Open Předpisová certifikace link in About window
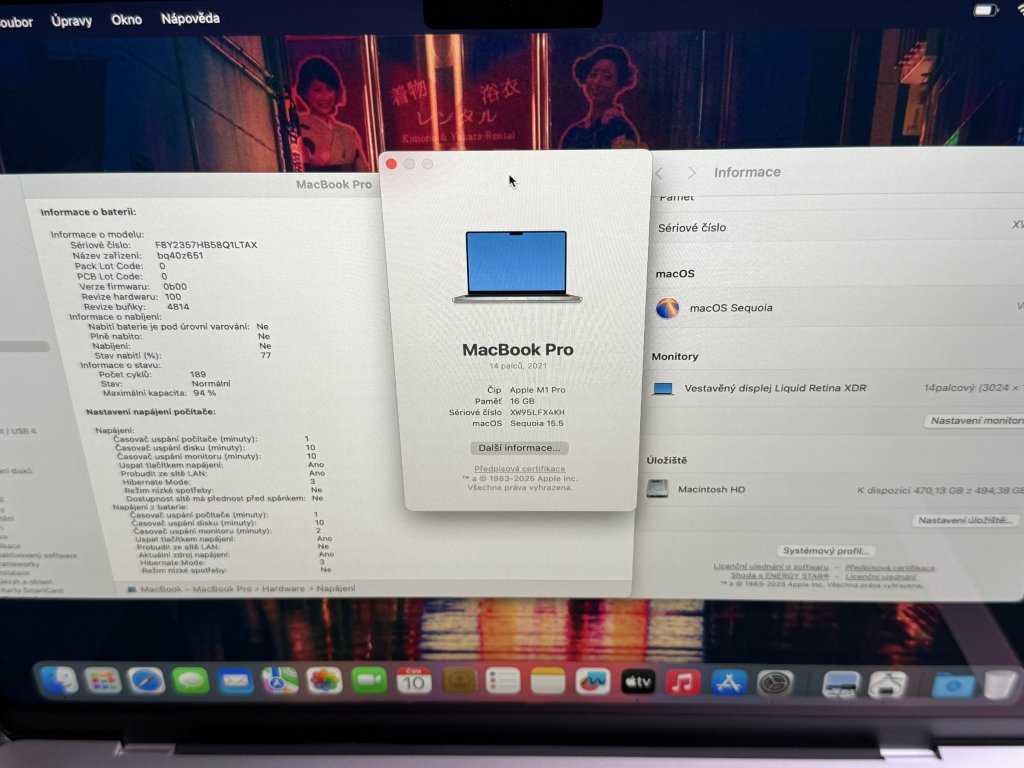 pos(520,469)
